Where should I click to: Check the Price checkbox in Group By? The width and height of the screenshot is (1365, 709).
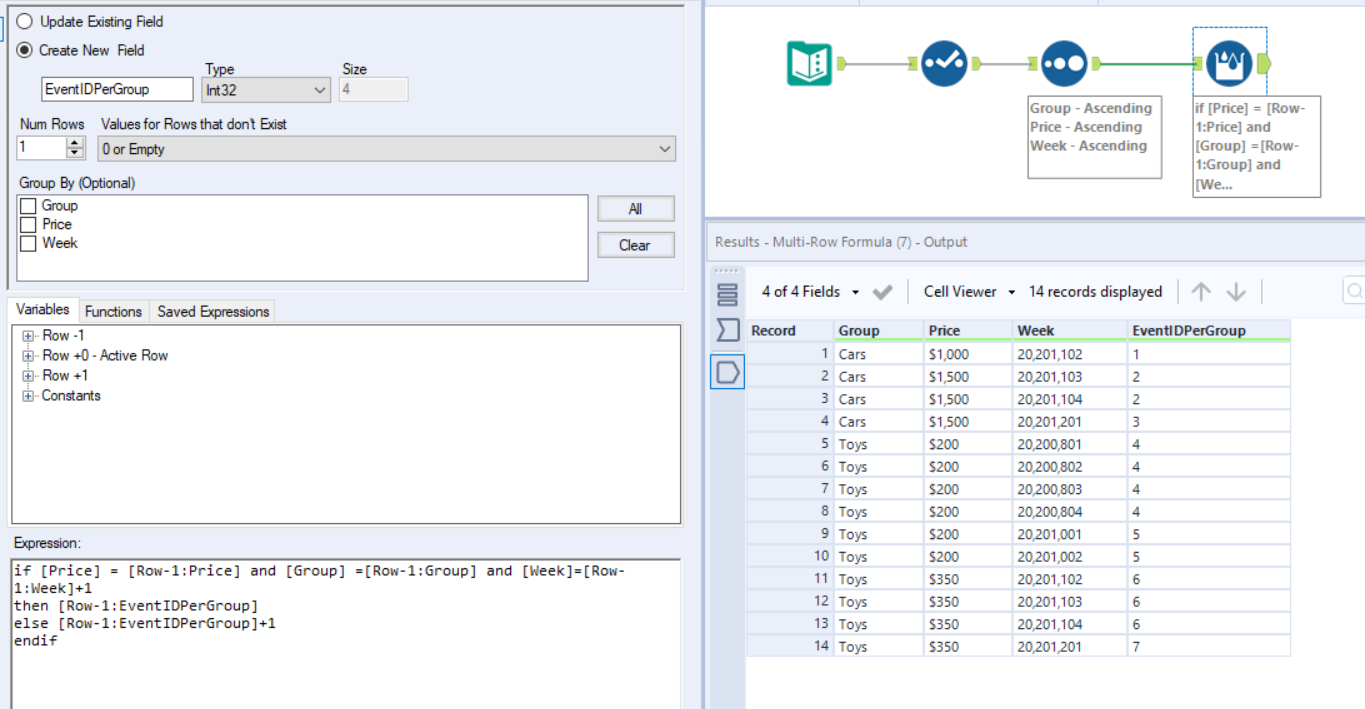coord(28,225)
